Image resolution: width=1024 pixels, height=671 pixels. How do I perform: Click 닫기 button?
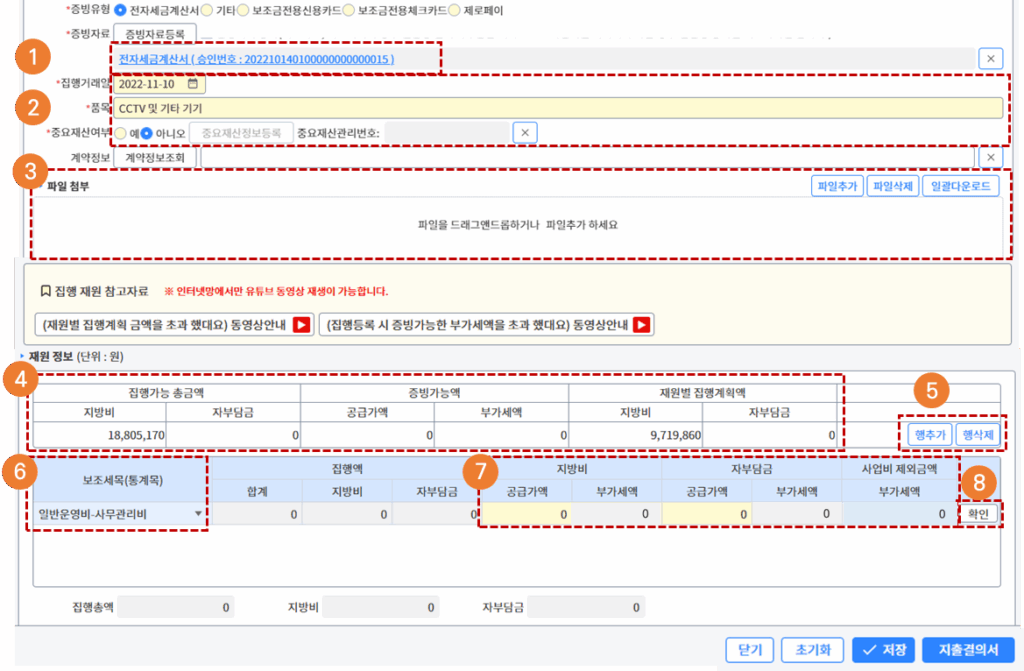tap(750, 650)
